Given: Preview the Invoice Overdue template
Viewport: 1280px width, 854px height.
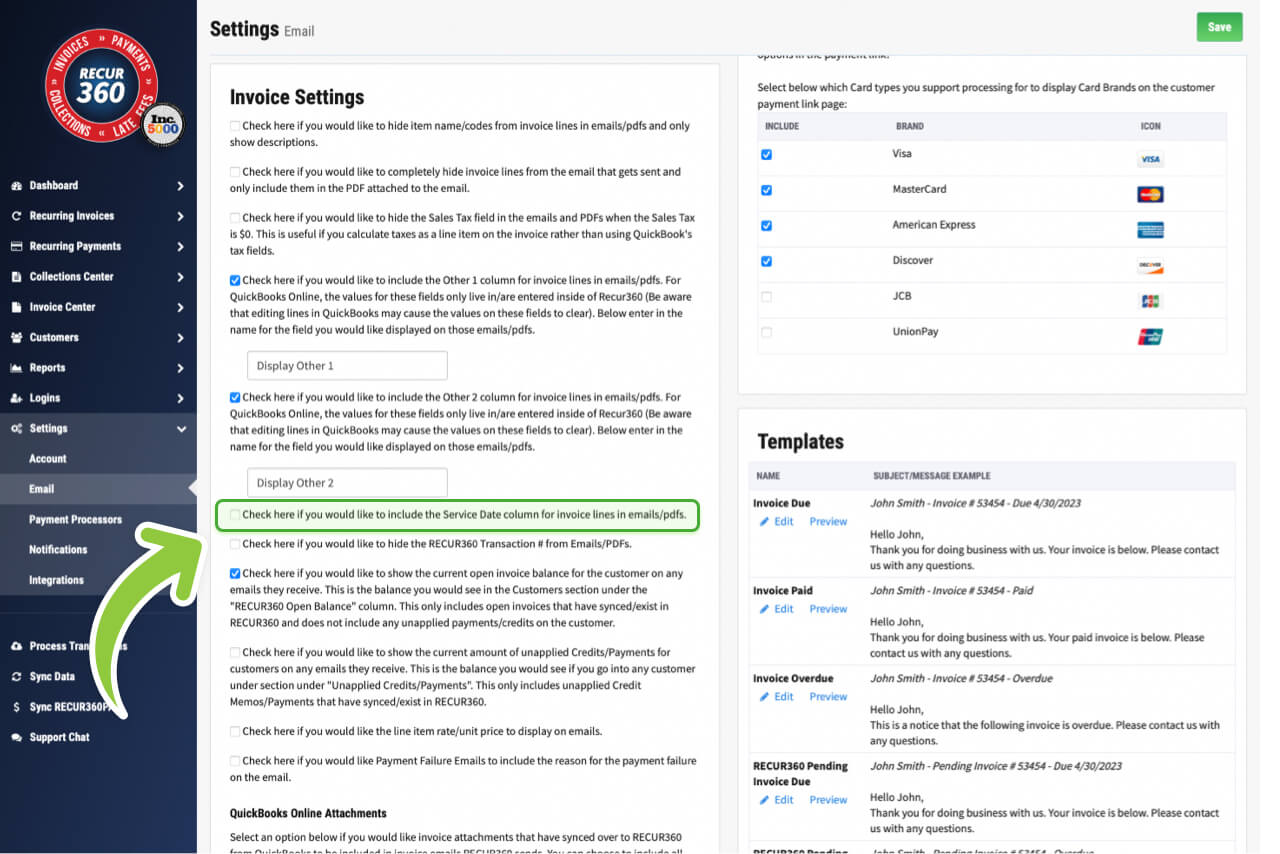Looking at the screenshot, I should click(828, 697).
